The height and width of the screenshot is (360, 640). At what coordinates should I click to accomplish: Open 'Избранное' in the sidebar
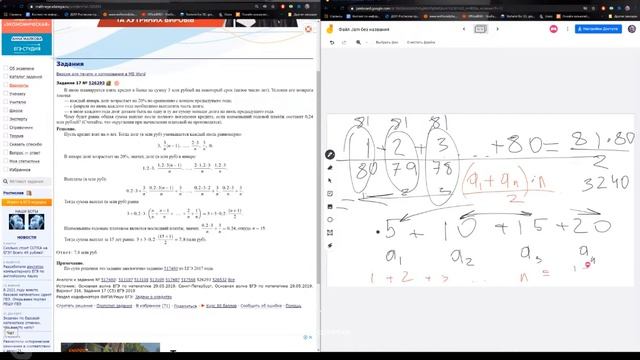pyautogui.click(x=20, y=169)
